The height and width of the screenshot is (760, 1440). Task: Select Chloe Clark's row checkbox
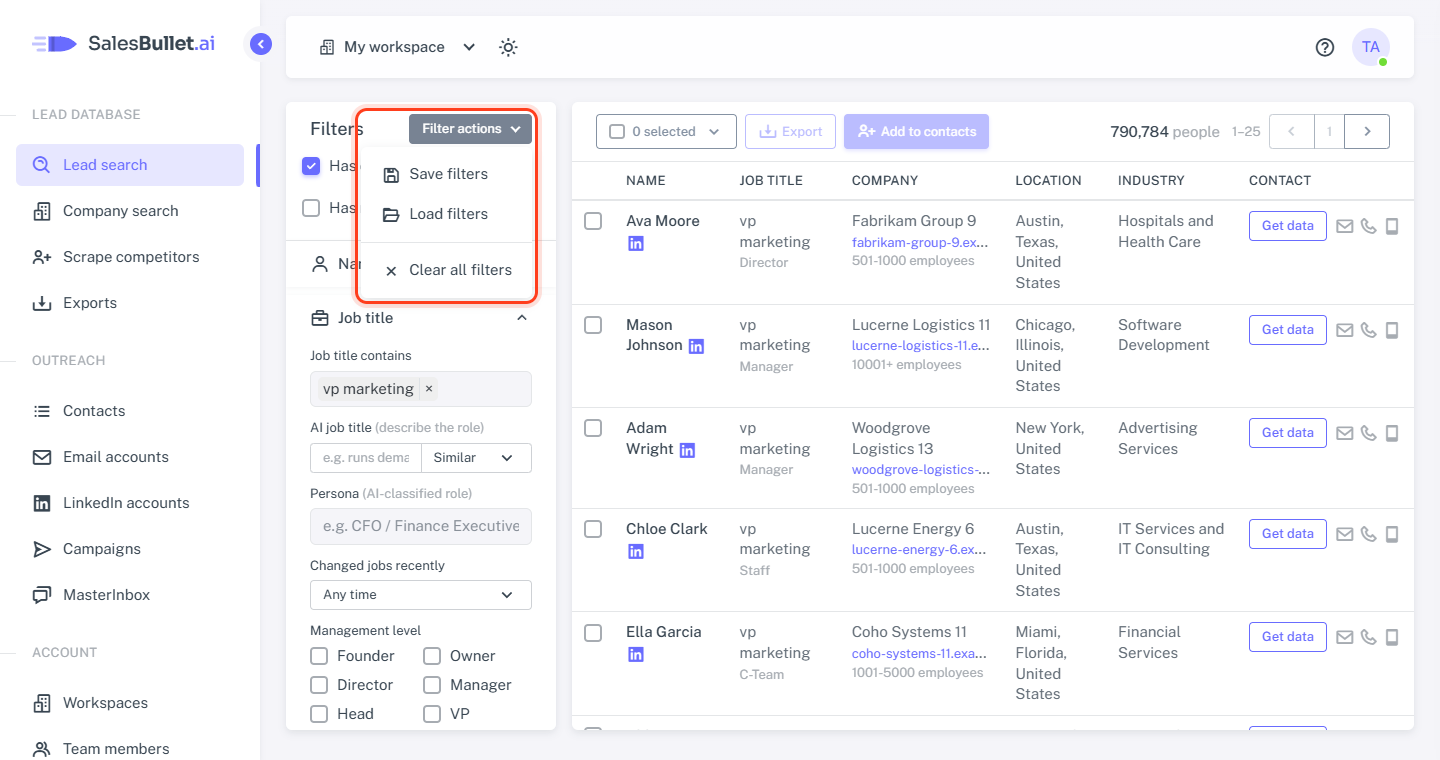pos(593,529)
